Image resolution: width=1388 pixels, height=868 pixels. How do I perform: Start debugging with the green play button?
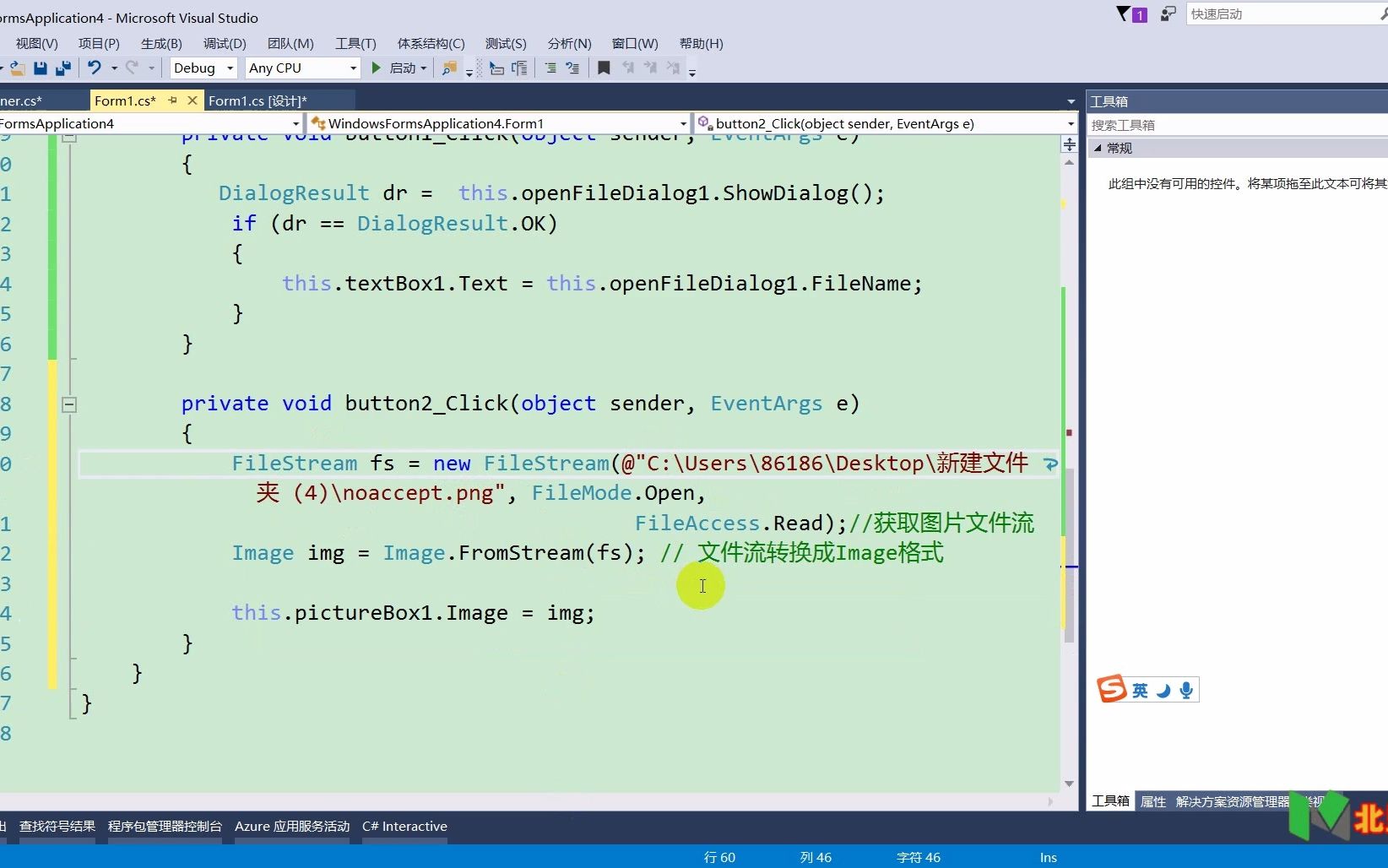click(x=377, y=68)
